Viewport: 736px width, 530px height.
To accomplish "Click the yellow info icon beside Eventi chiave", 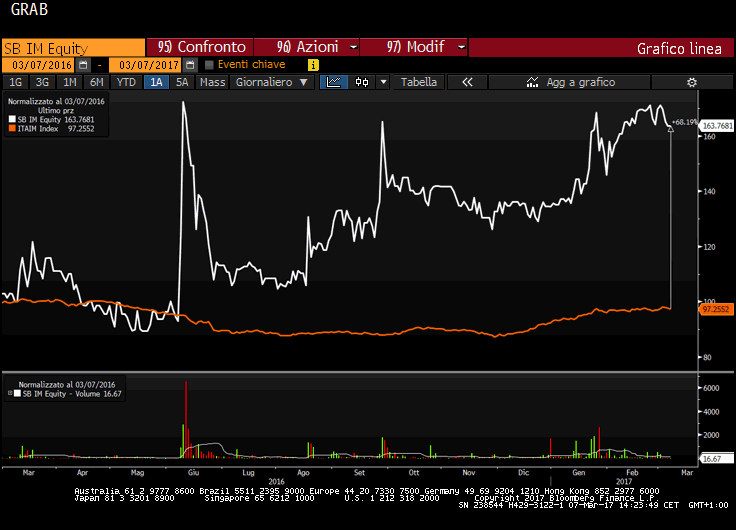I will coord(313,65).
